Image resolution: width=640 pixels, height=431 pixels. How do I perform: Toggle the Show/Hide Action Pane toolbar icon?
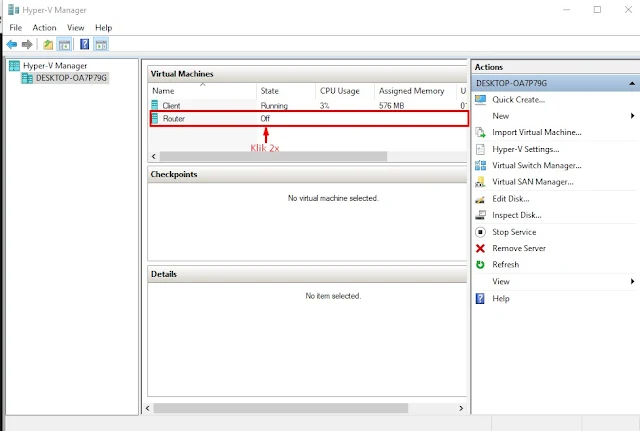(x=101, y=44)
